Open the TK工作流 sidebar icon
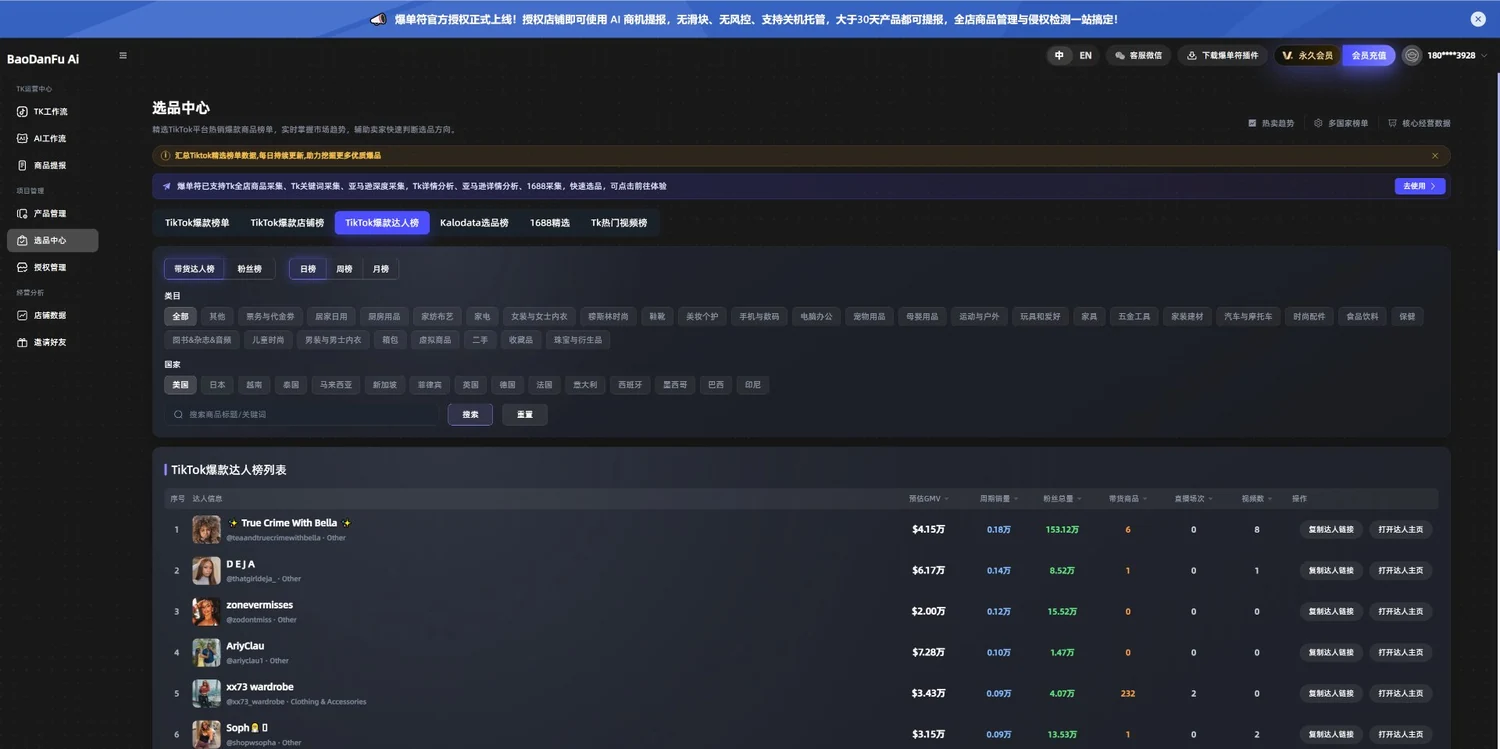This screenshot has height=749, width=1500. click(23, 112)
